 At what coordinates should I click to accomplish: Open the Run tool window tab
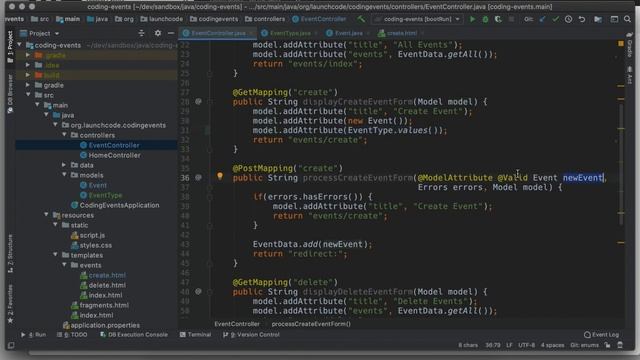click(33, 335)
